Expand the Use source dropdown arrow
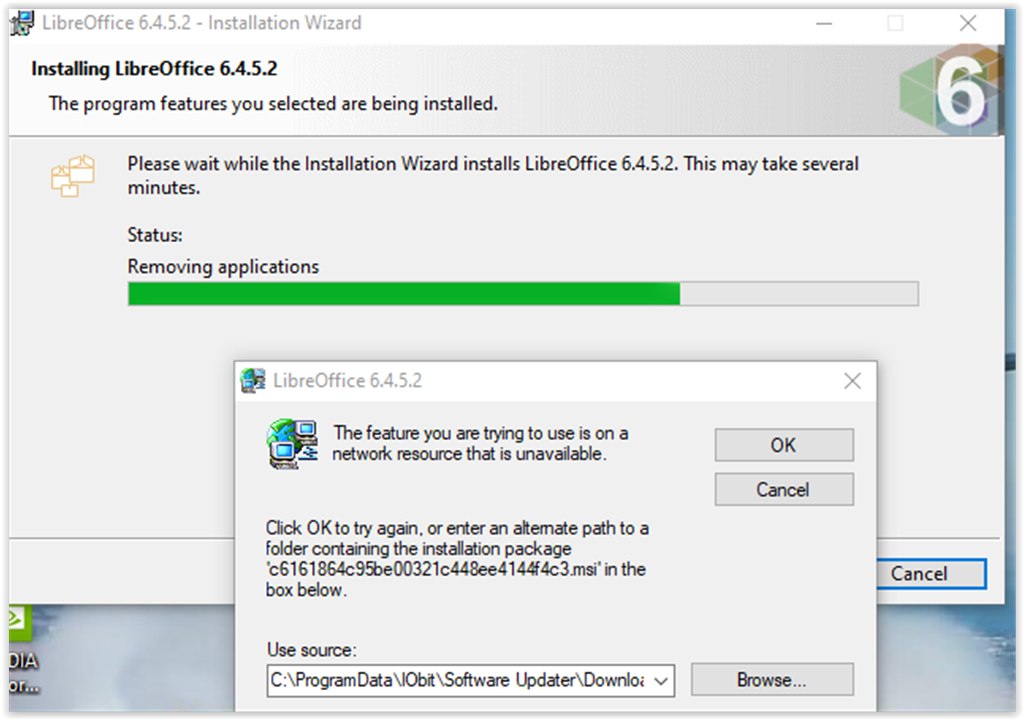This screenshot has height=720, width=1024. [x=661, y=681]
